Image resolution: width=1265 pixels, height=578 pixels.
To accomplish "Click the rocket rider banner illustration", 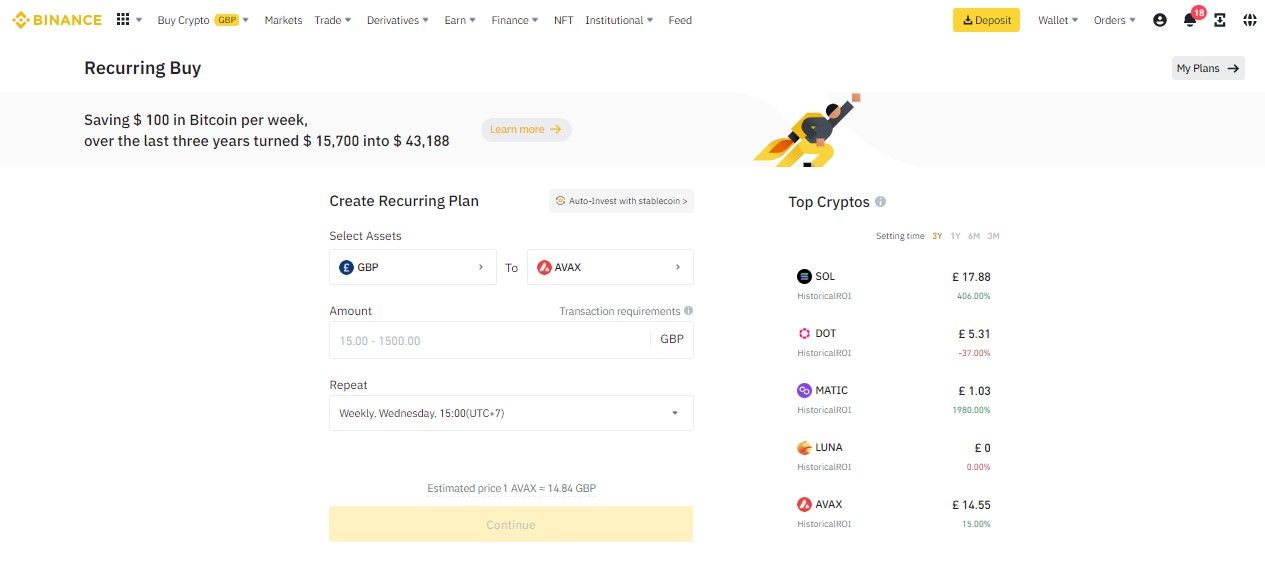I will click(x=808, y=130).
